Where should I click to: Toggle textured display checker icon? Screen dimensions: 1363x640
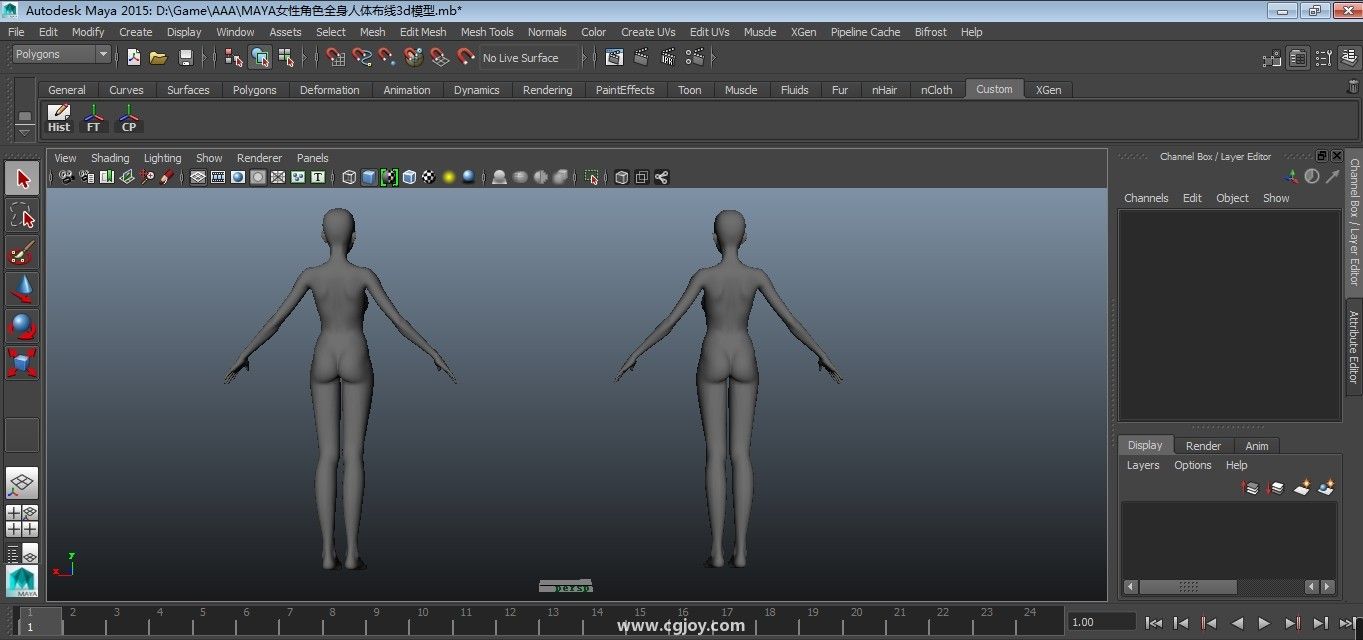429,178
